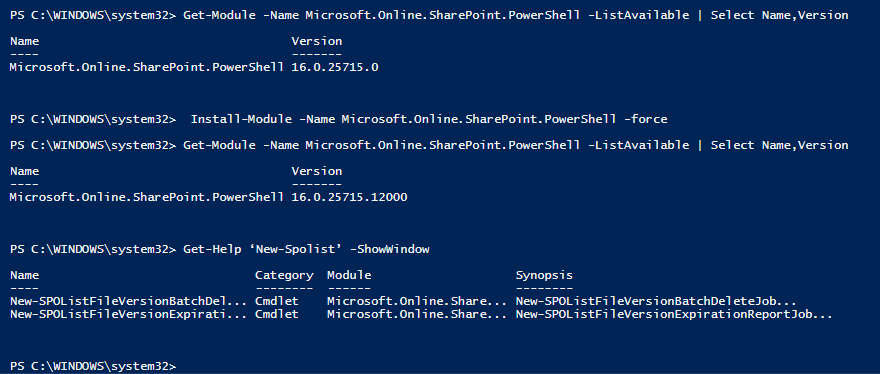Click the first Get-Module command line
880x374 pixels.
point(429,15)
